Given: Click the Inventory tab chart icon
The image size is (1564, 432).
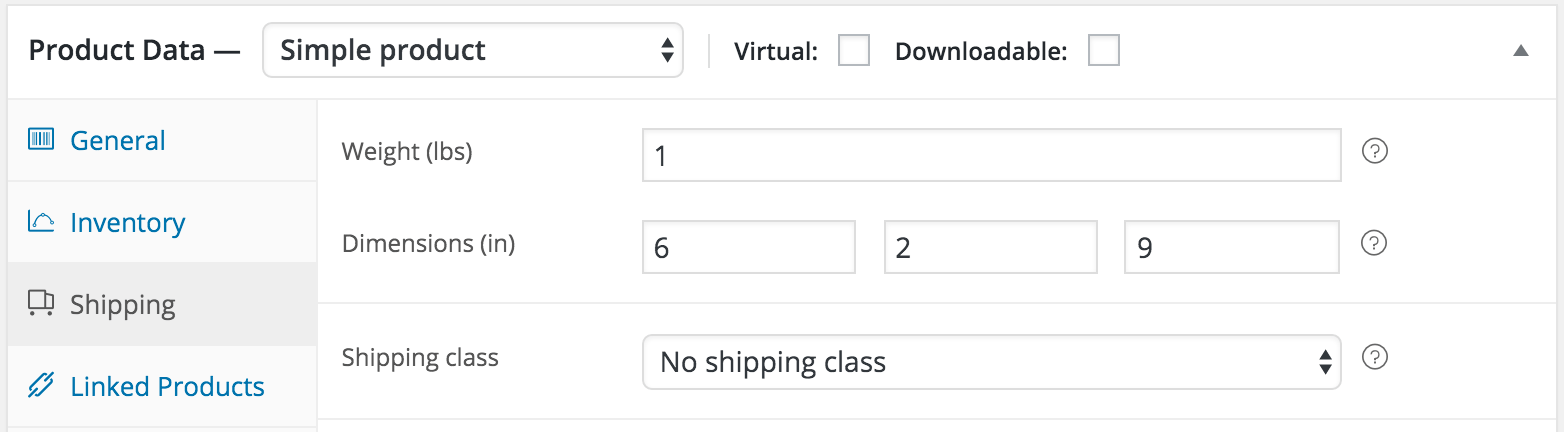Looking at the screenshot, I should (41, 221).
